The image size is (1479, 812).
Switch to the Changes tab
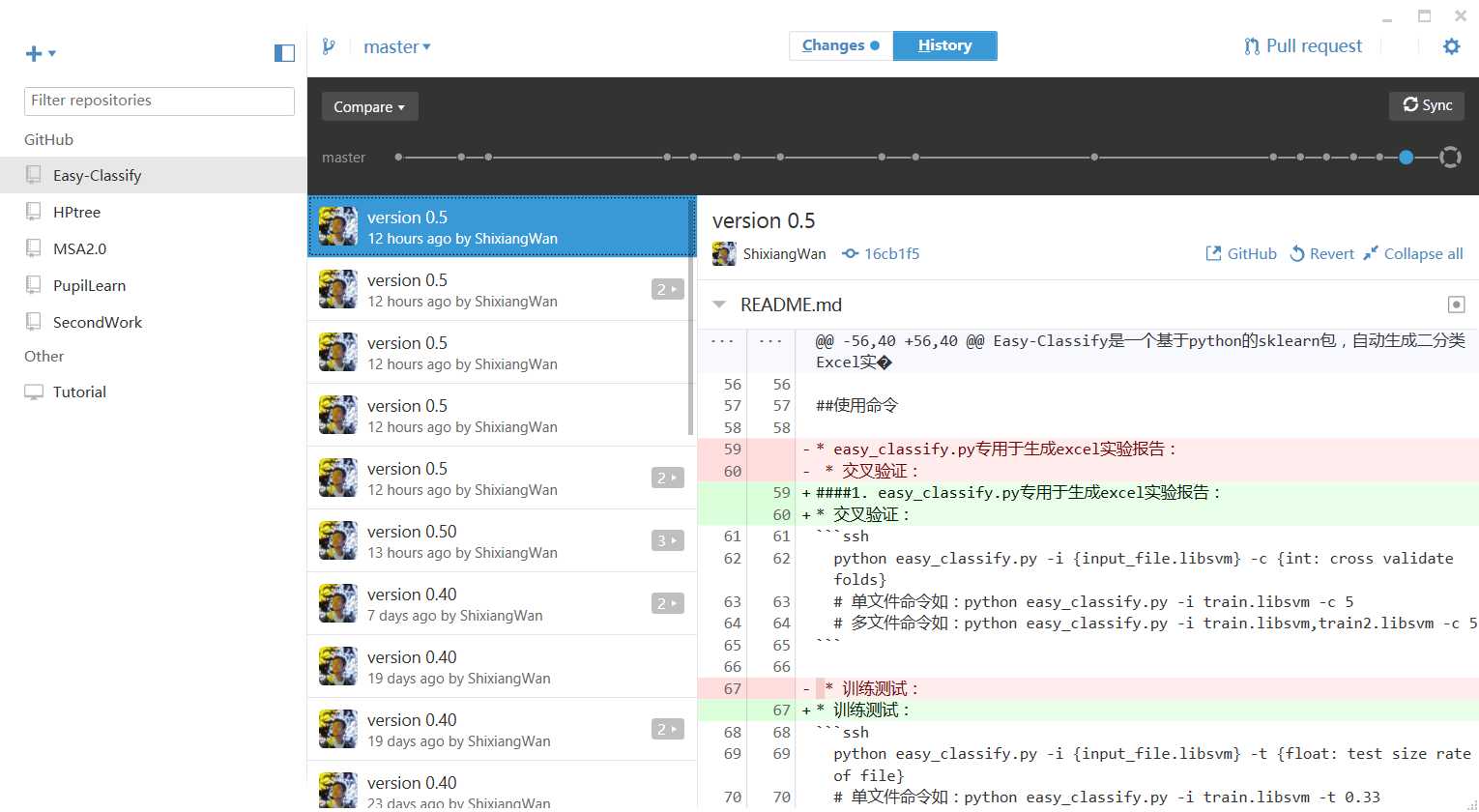841,45
